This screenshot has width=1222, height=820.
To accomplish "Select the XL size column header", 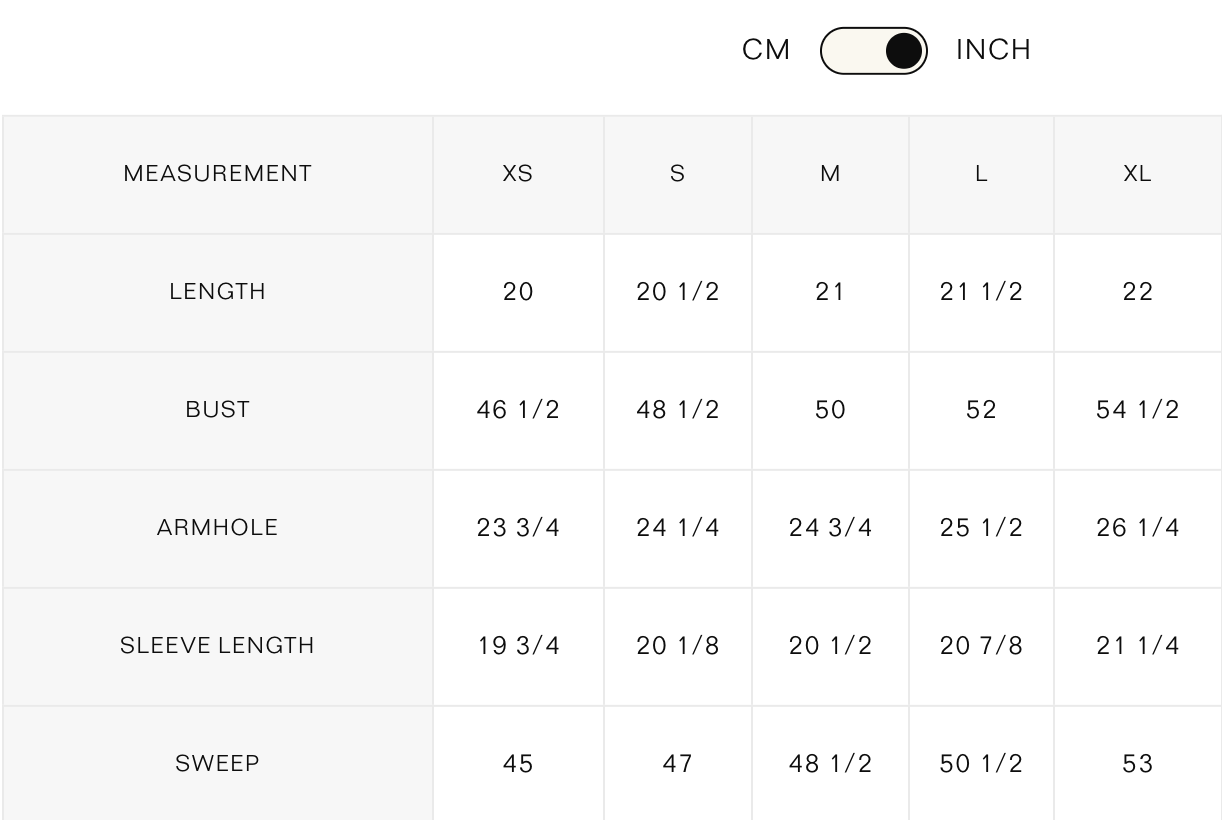I will coord(1137,174).
